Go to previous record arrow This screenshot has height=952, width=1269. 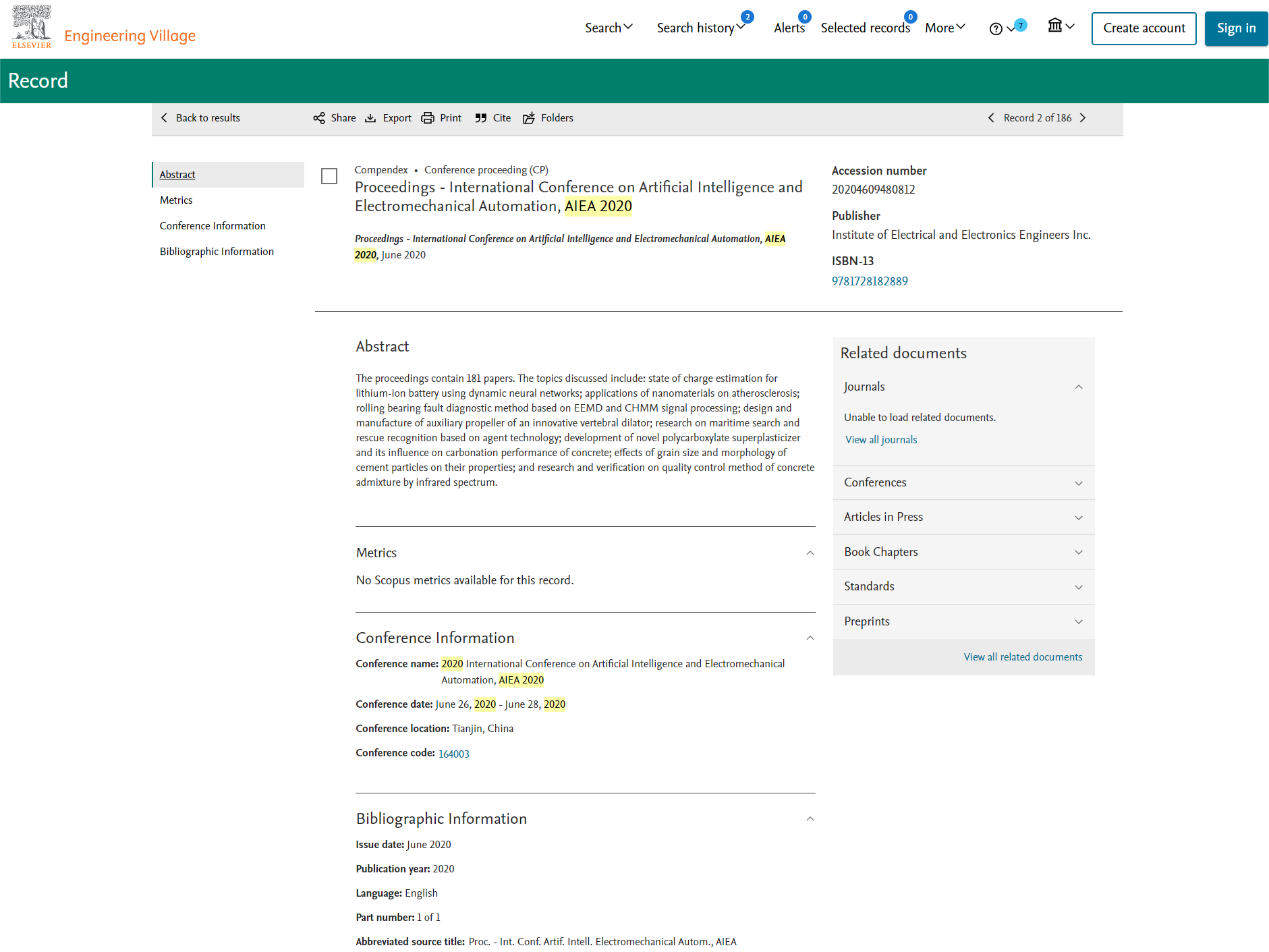coord(991,118)
